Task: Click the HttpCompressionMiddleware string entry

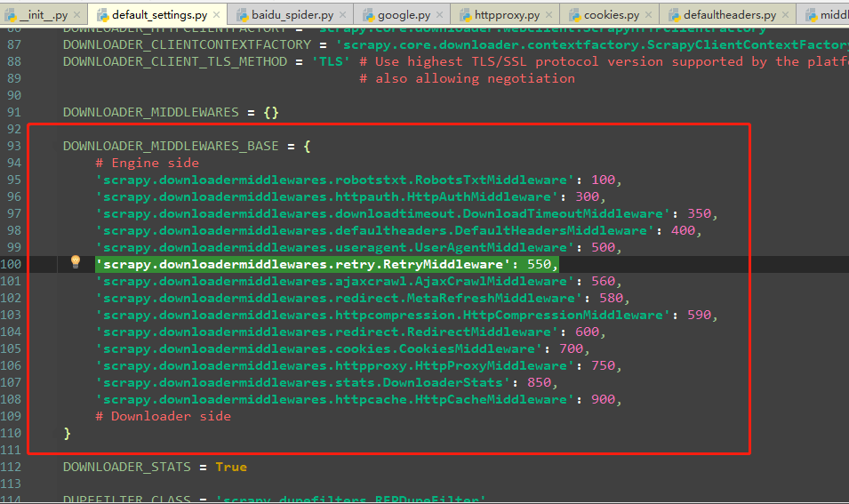Action: pos(383,315)
